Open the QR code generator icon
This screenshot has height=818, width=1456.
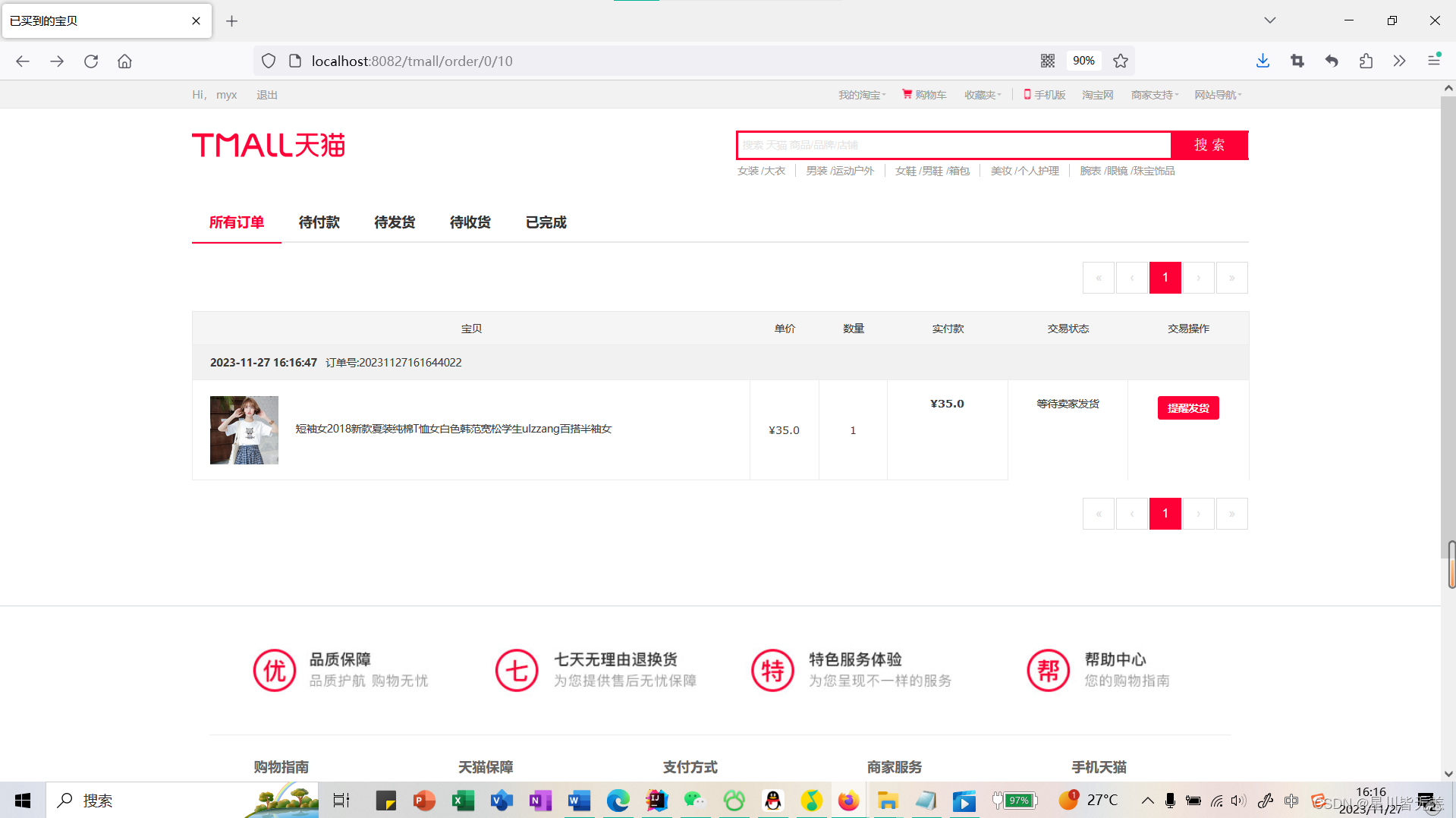pyautogui.click(x=1048, y=61)
